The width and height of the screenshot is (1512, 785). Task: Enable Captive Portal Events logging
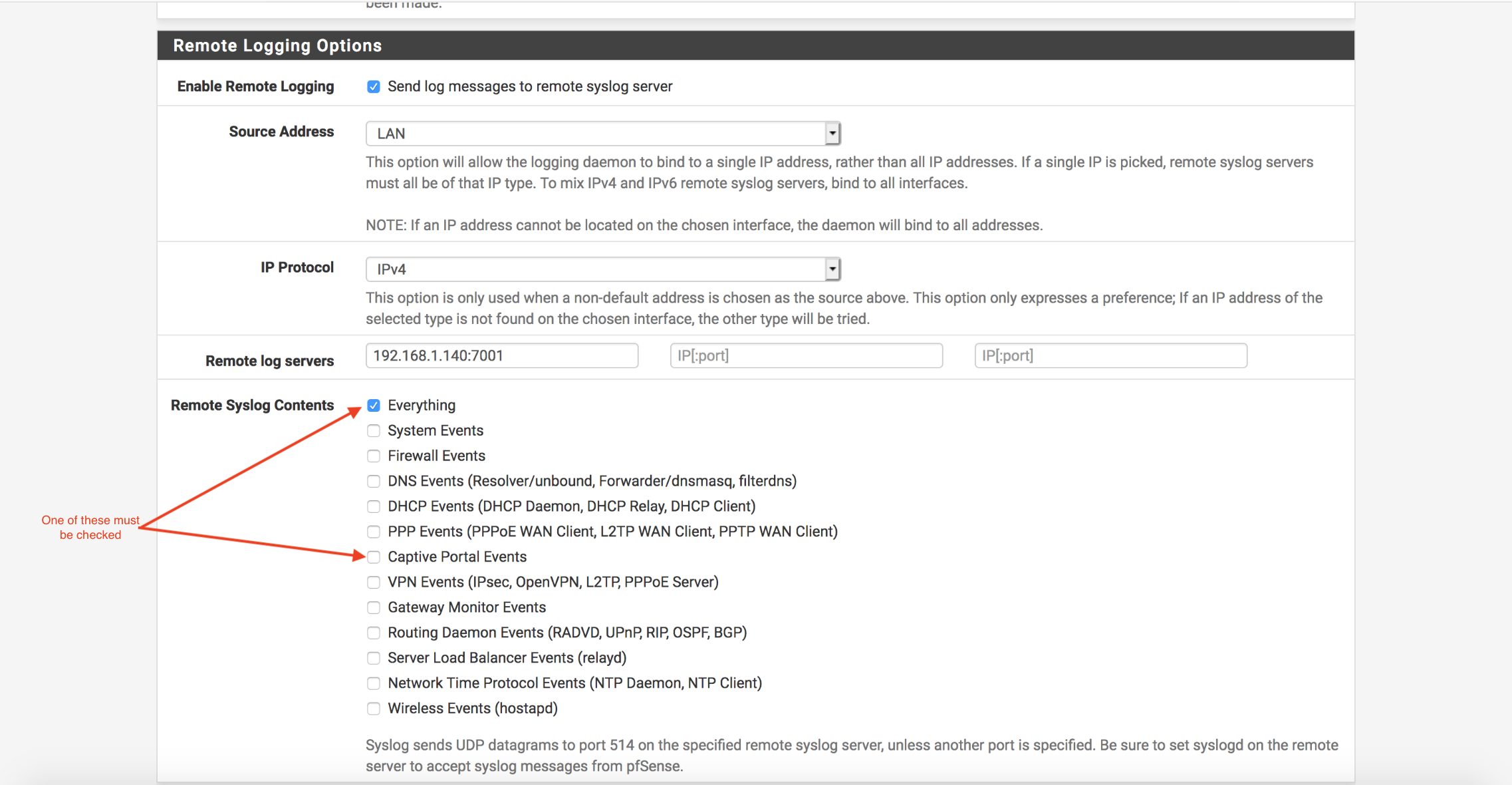point(374,557)
